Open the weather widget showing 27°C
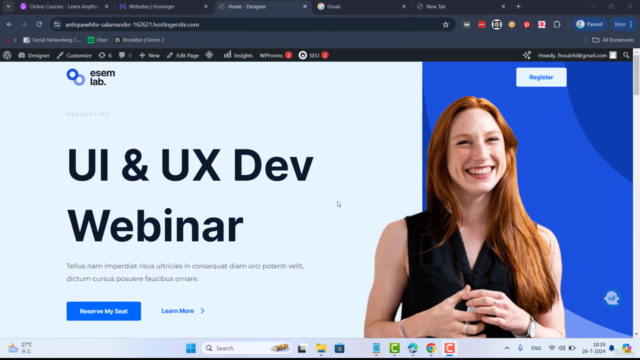 (20, 348)
